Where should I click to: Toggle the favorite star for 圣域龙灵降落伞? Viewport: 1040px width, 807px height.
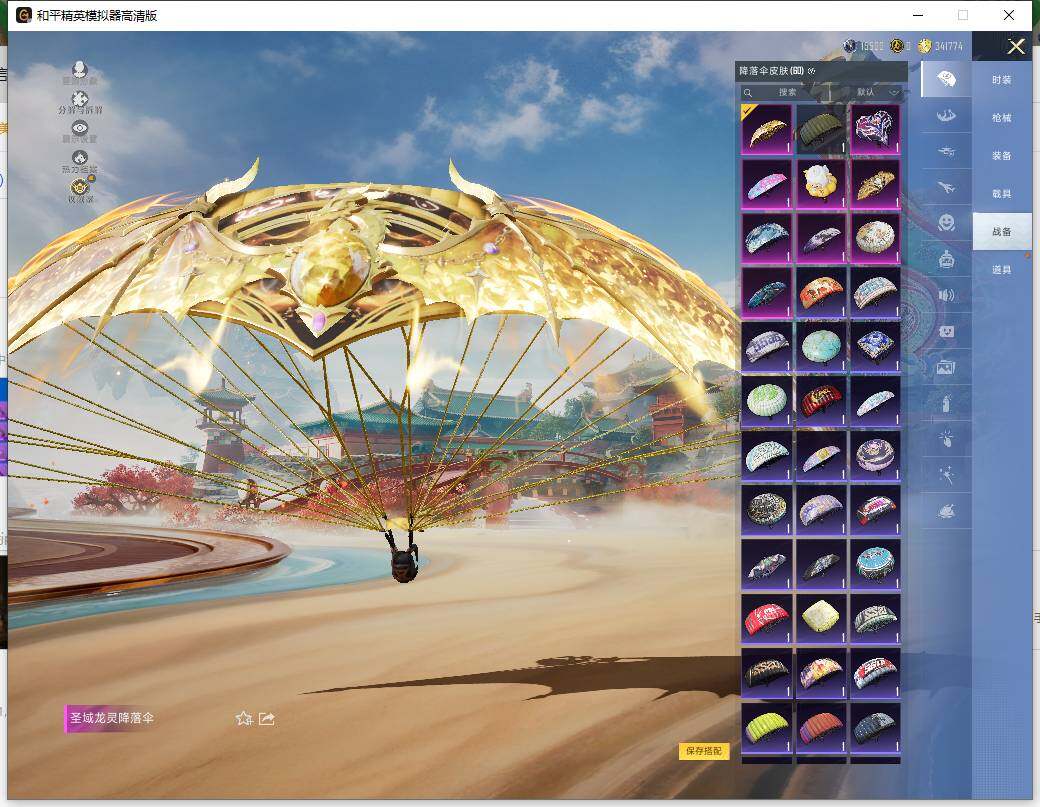[x=243, y=718]
